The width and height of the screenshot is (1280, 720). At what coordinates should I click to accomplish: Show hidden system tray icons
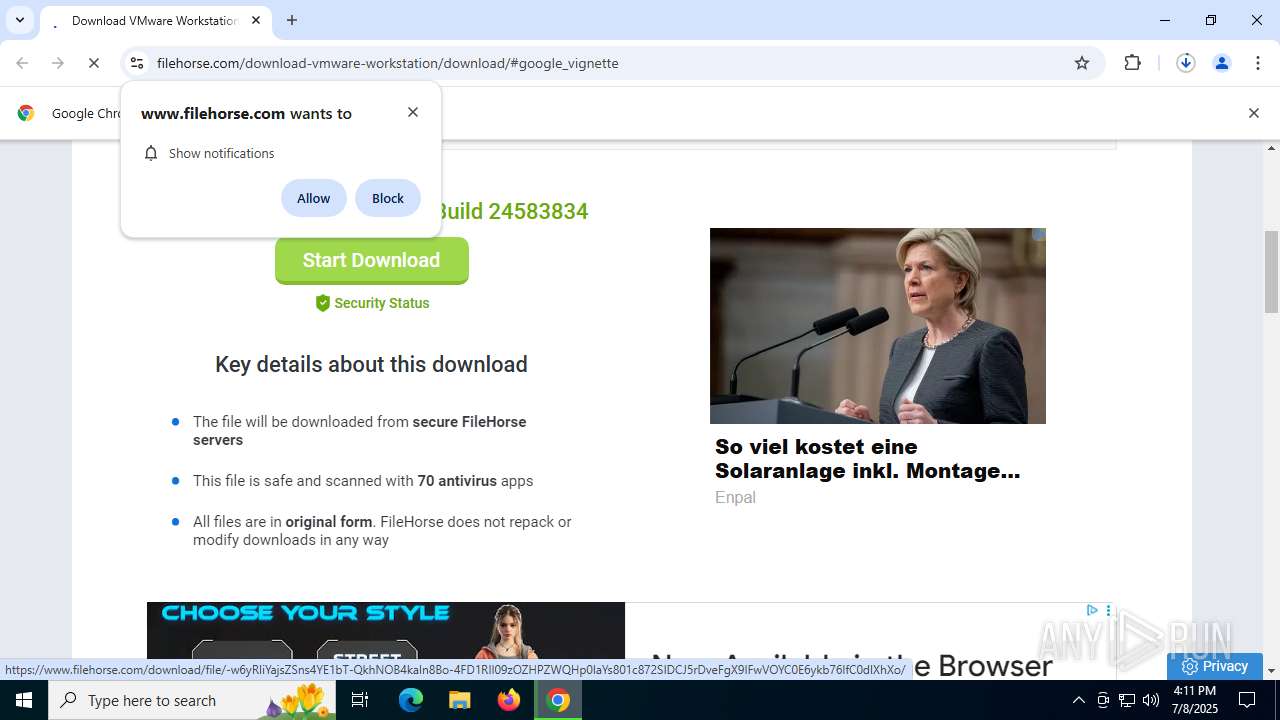click(x=1078, y=700)
